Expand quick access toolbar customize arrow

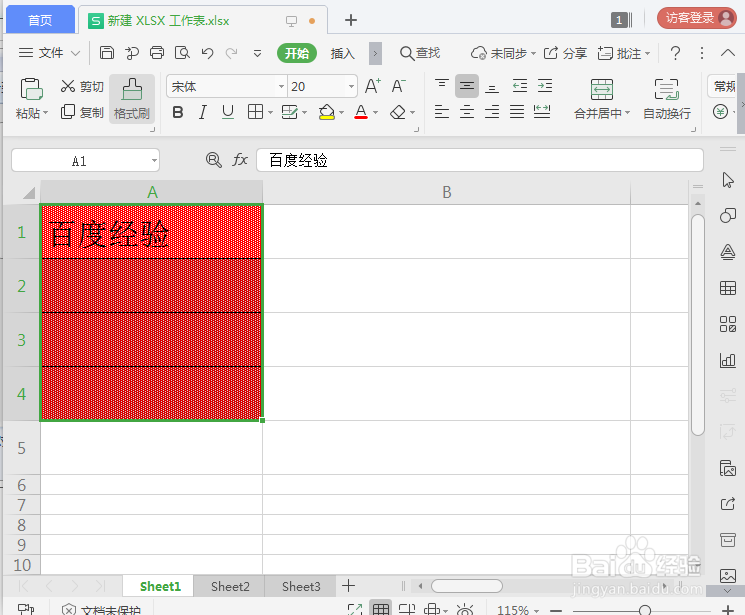(x=257, y=53)
